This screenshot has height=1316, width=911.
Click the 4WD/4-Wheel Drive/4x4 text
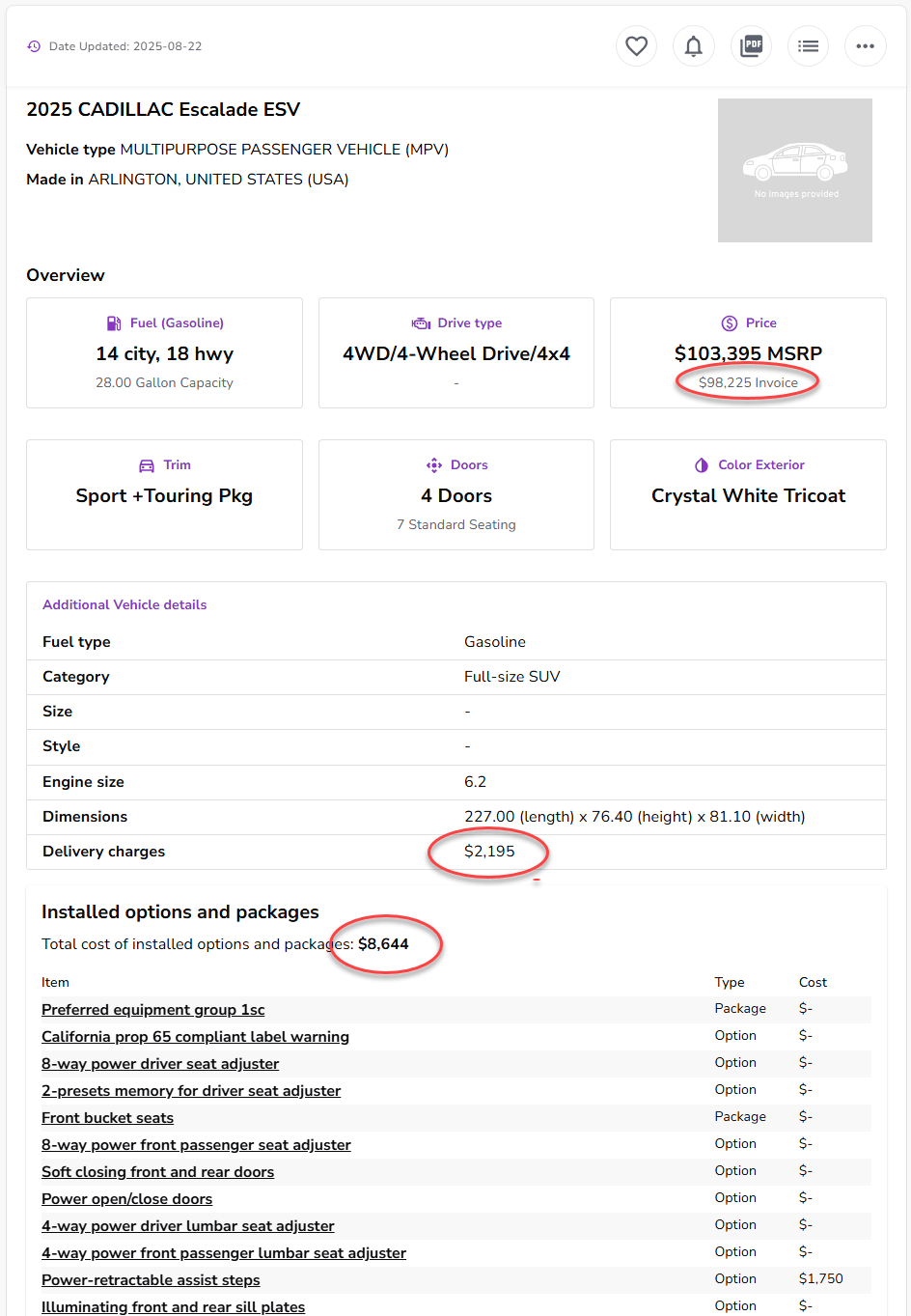456,353
